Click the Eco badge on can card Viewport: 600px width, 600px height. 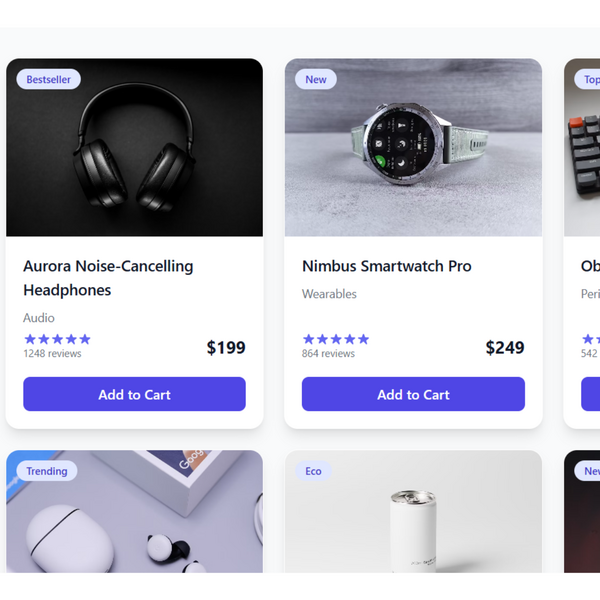tap(313, 471)
